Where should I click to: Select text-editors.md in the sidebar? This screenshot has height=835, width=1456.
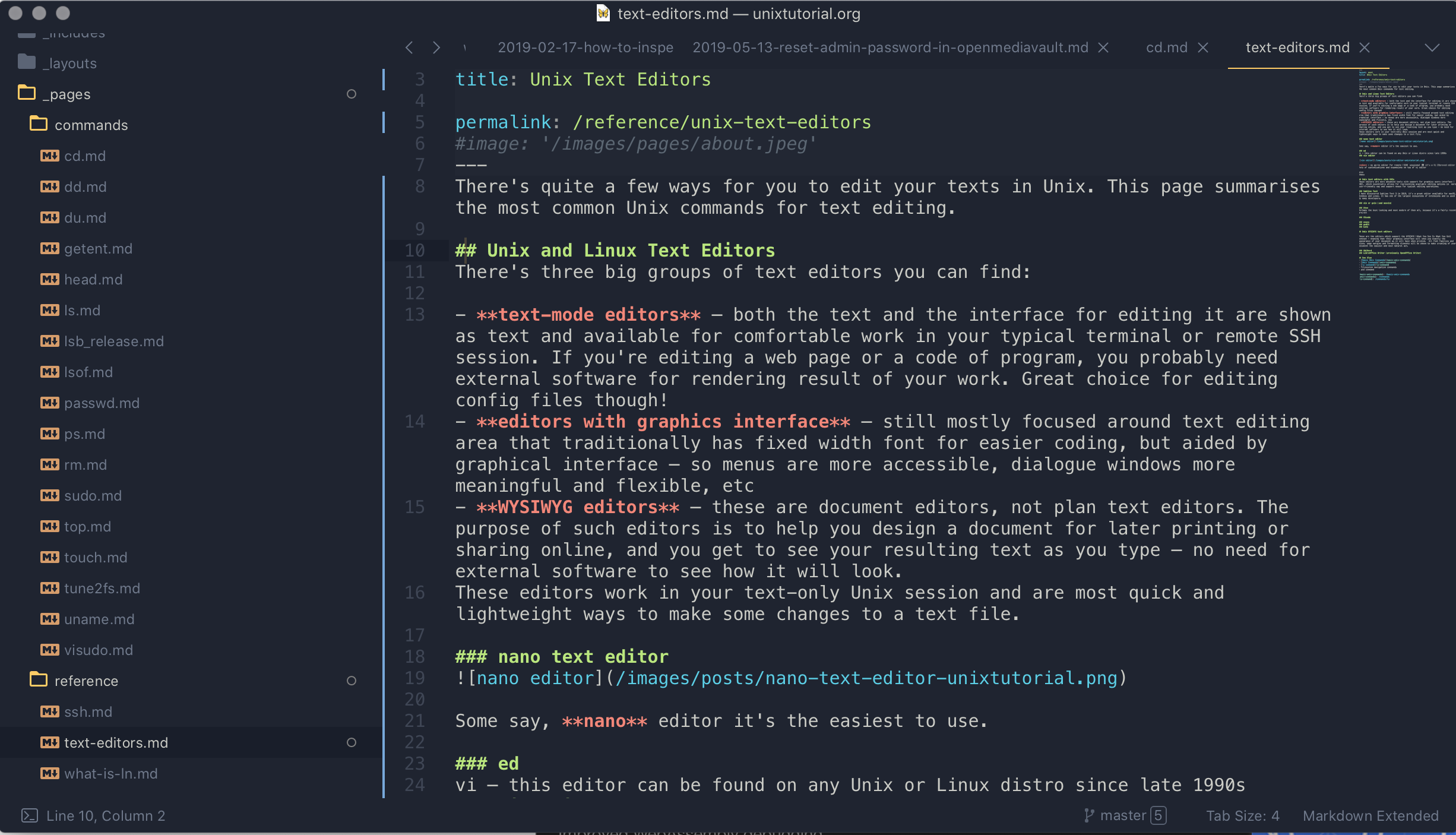[116, 742]
